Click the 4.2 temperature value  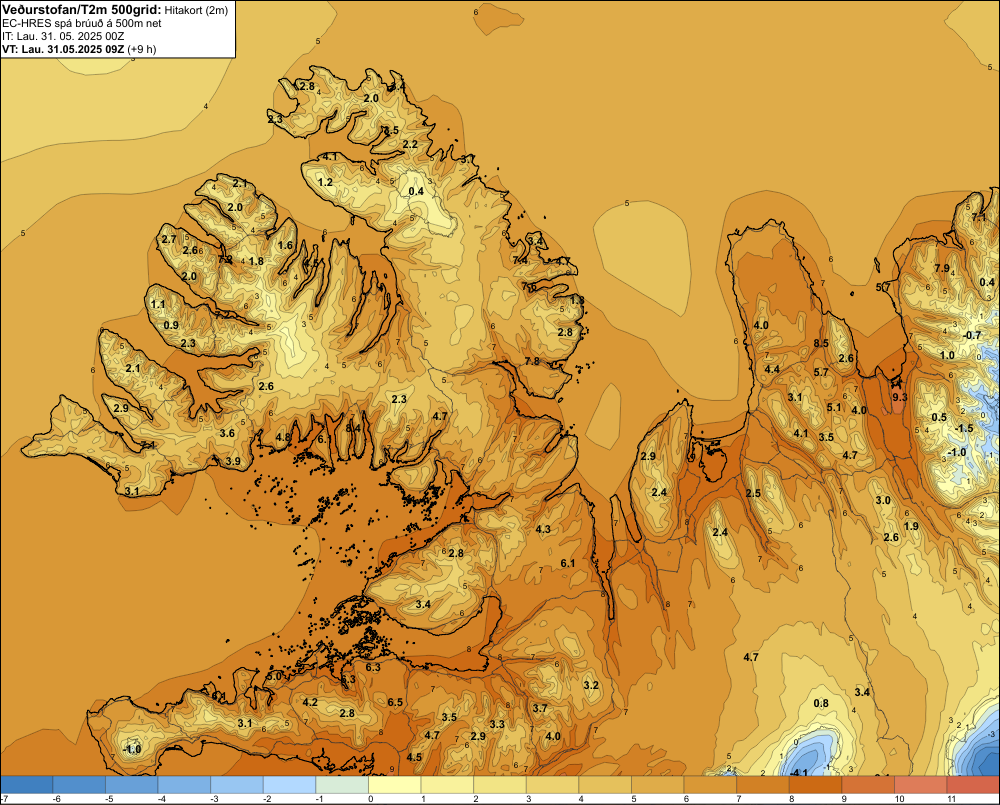(310, 702)
